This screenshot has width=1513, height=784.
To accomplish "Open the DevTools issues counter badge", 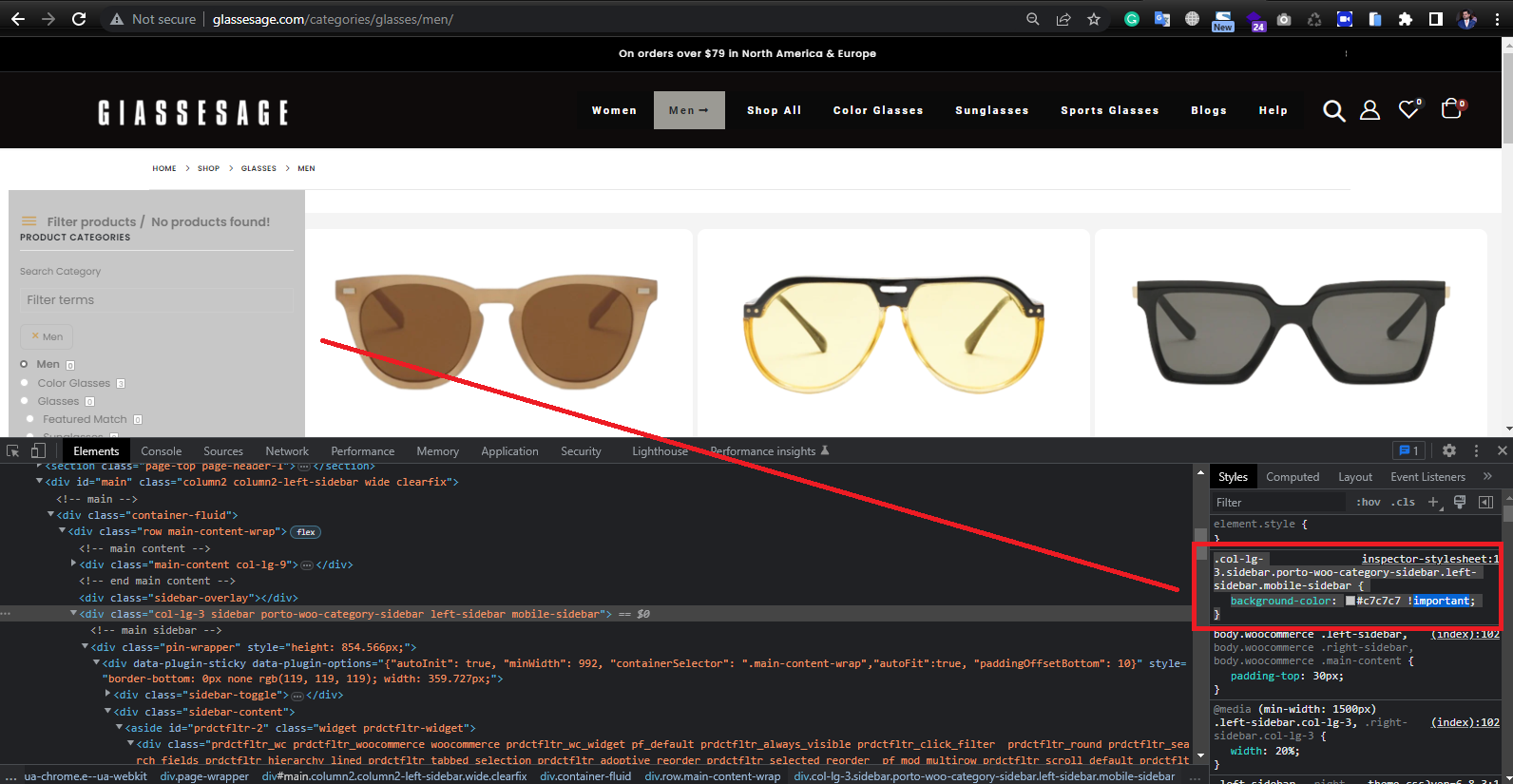I will pyautogui.click(x=1408, y=450).
